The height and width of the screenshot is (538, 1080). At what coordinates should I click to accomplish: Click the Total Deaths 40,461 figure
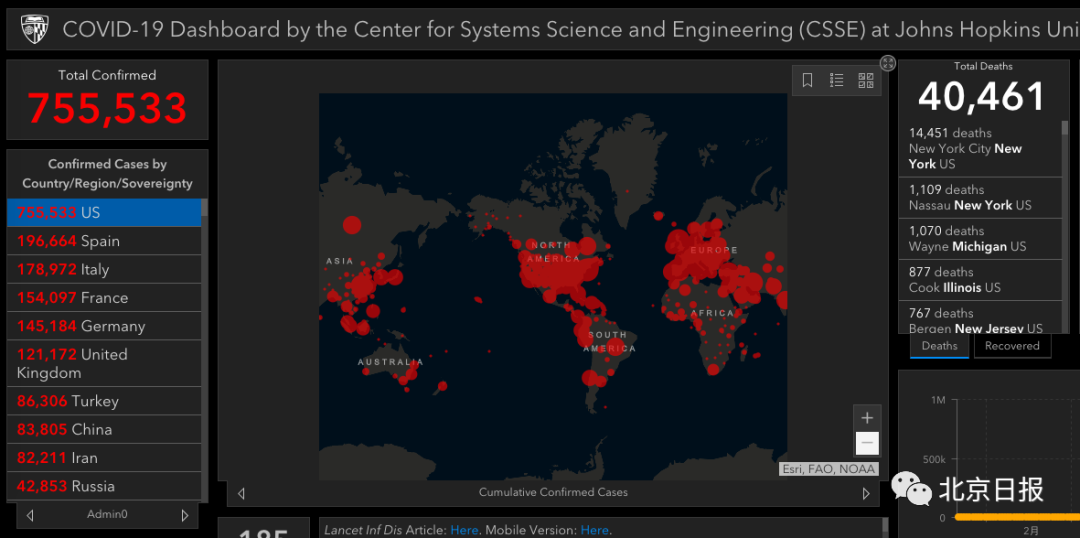[983, 96]
